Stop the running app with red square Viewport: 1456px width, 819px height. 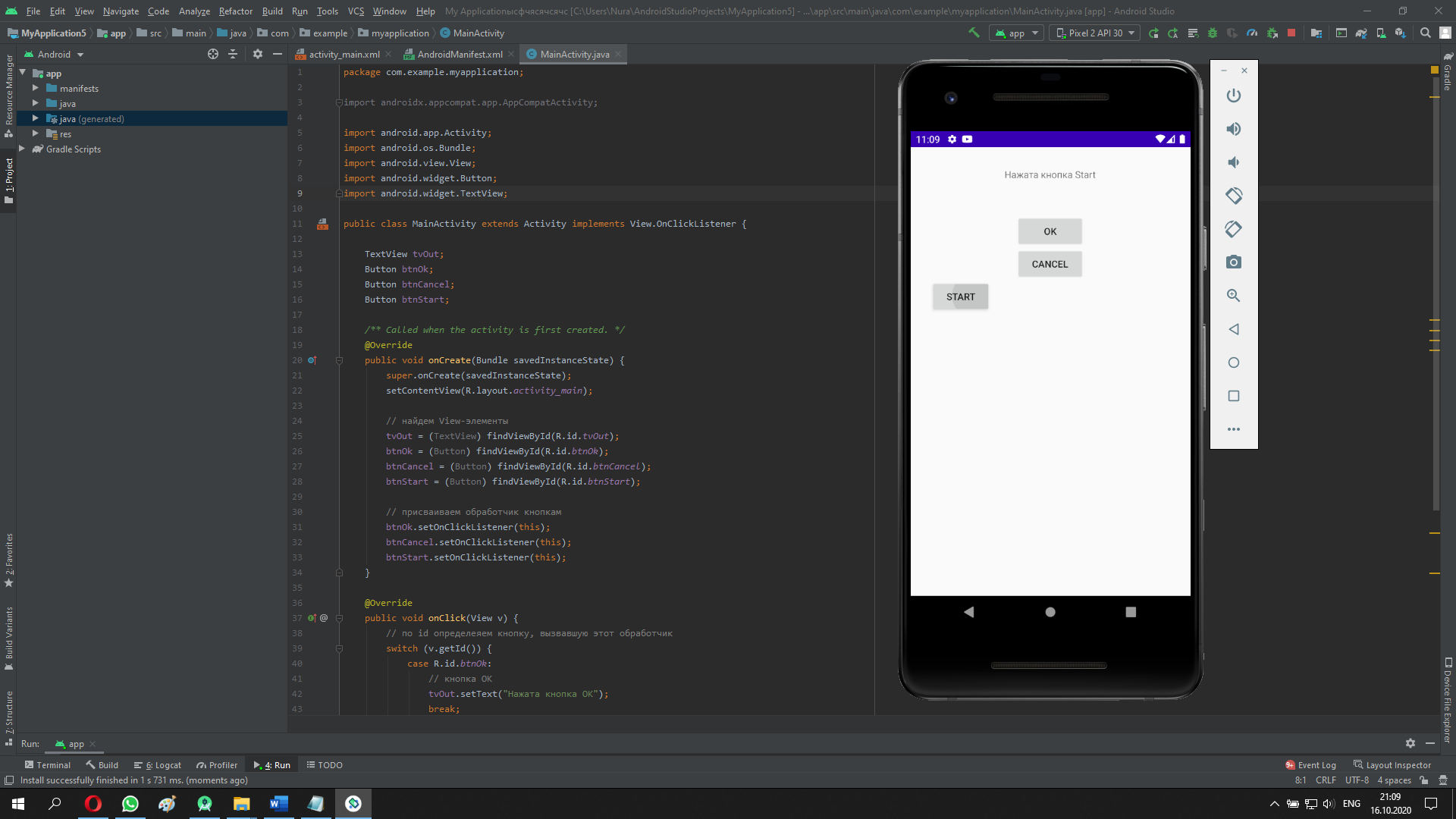(x=1291, y=33)
